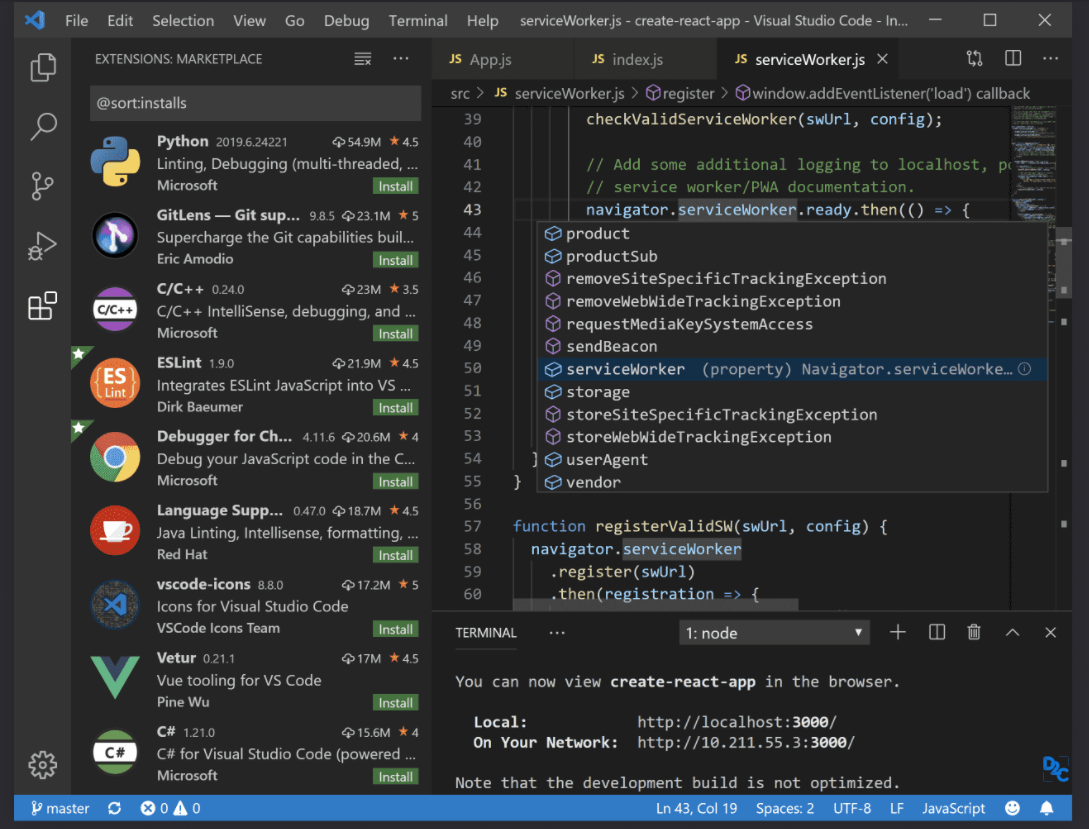Open notifications bell in status bar
The image size is (1089, 829).
pos(1047,808)
